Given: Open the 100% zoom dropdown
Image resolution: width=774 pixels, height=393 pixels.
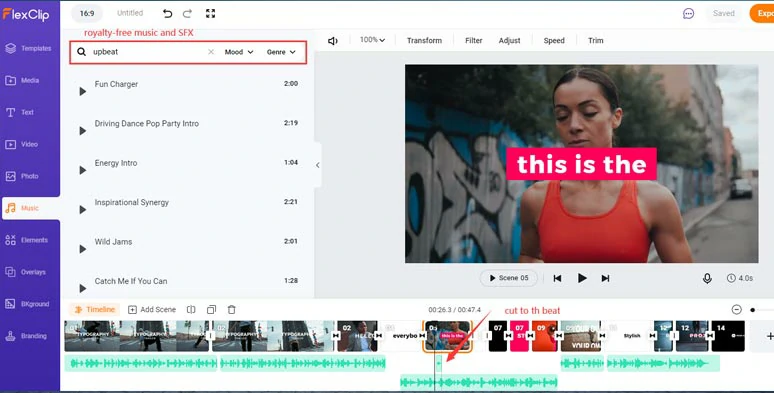Looking at the screenshot, I should pos(372,40).
